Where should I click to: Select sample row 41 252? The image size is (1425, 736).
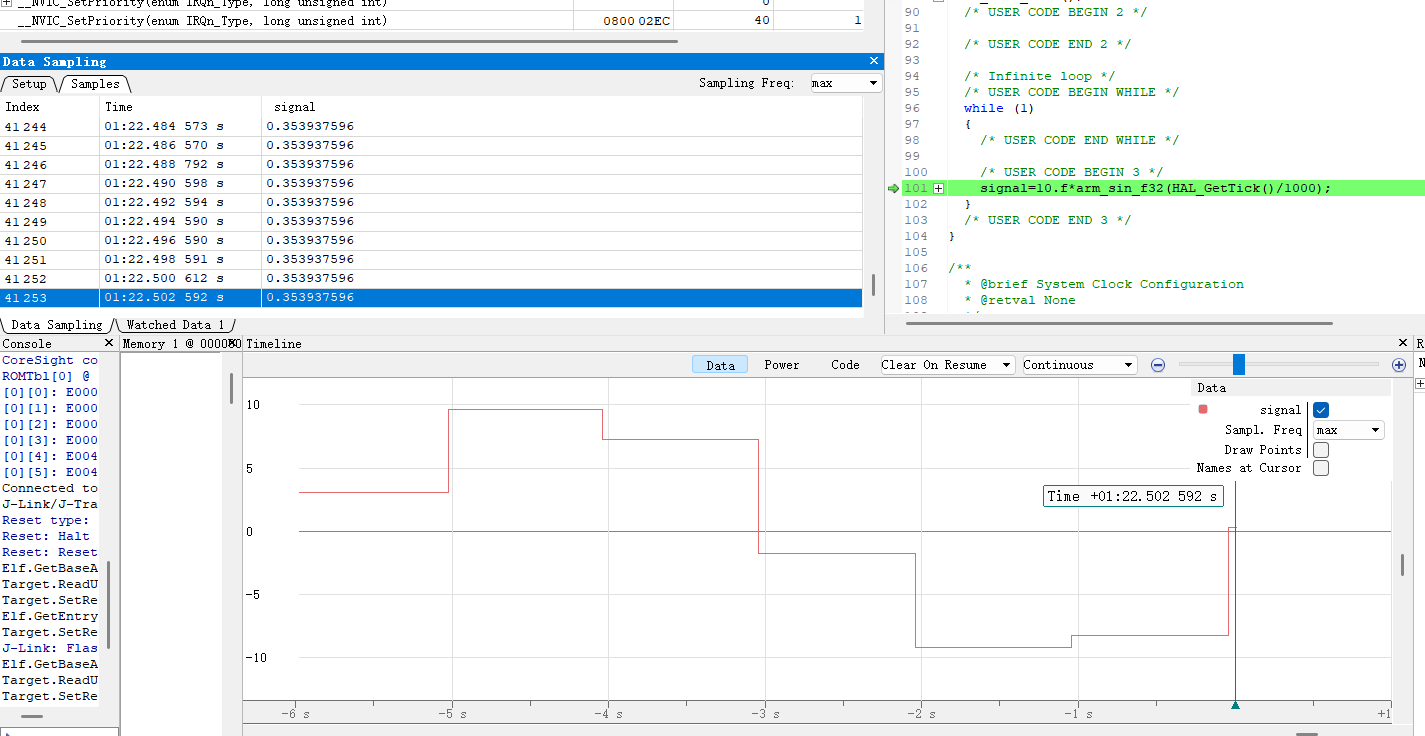(x=431, y=278)
